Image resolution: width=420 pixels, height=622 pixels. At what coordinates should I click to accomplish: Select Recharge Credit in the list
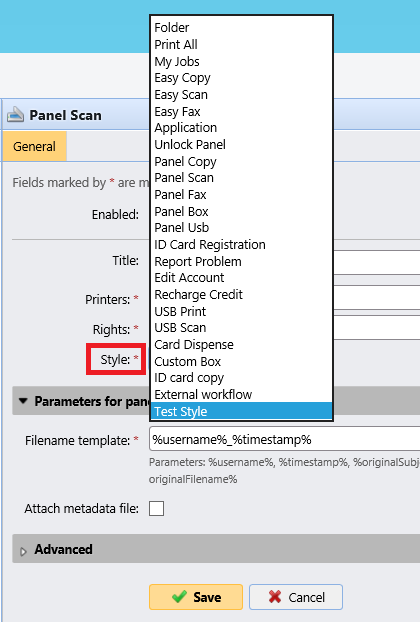[242, 294]
